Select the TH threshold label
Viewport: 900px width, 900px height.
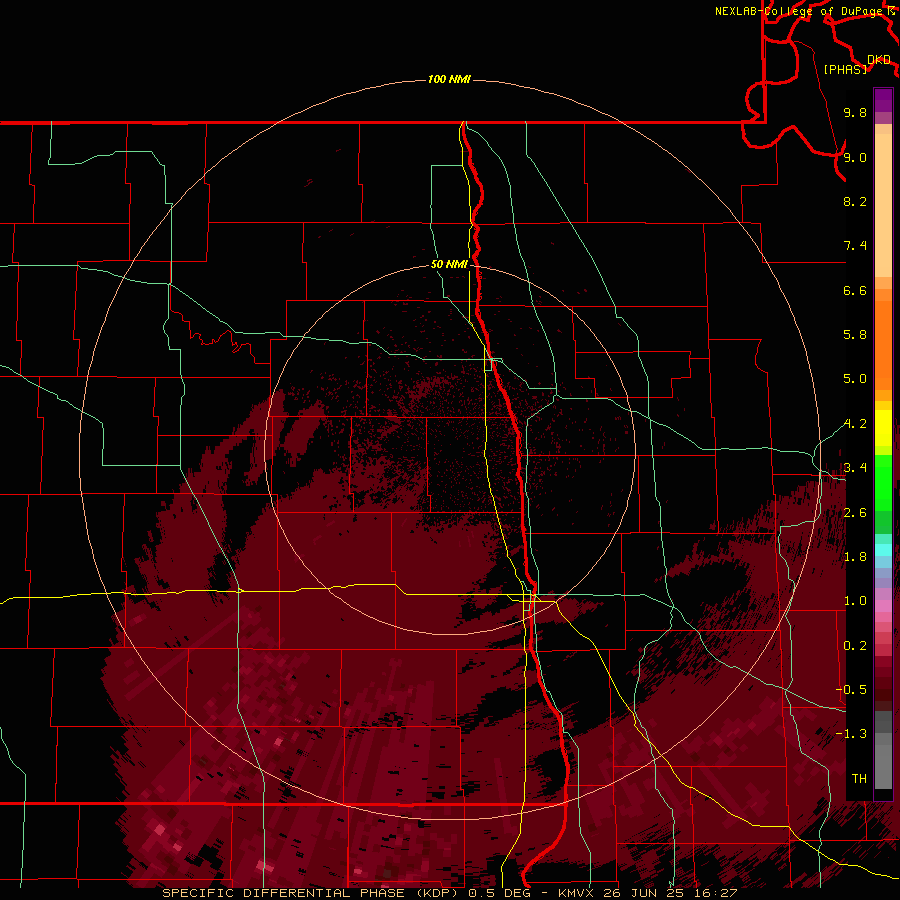click(859, 779)
